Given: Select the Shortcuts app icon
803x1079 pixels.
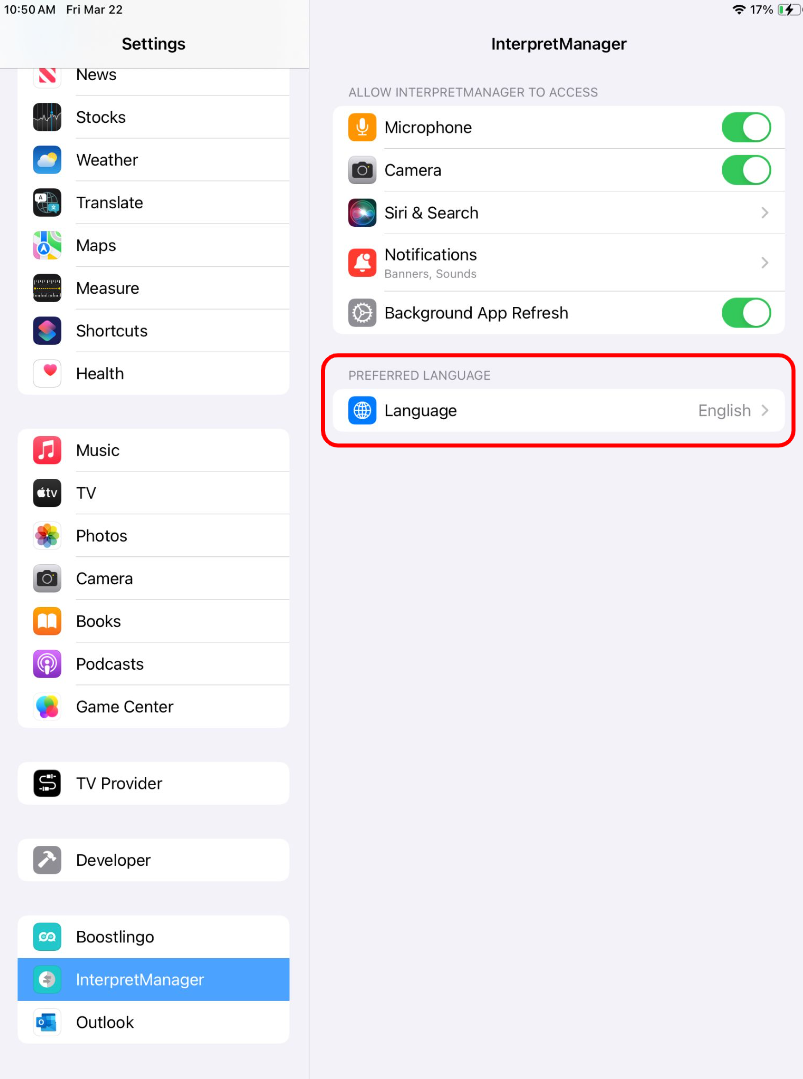Looking at the screenshot, I should [x=47, y=331].
